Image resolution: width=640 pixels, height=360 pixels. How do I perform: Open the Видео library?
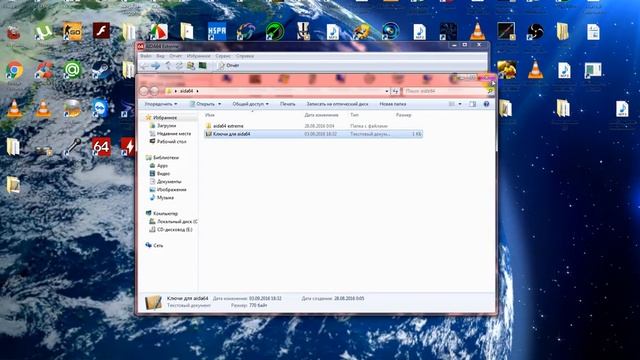click(x=163, y=173)
